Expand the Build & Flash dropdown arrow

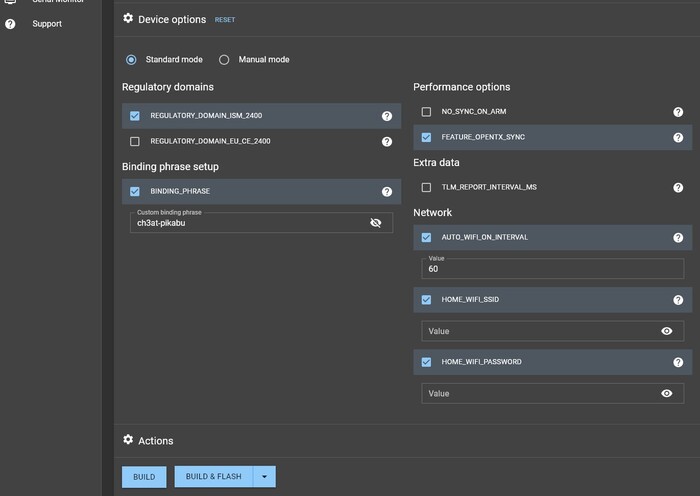264,477
